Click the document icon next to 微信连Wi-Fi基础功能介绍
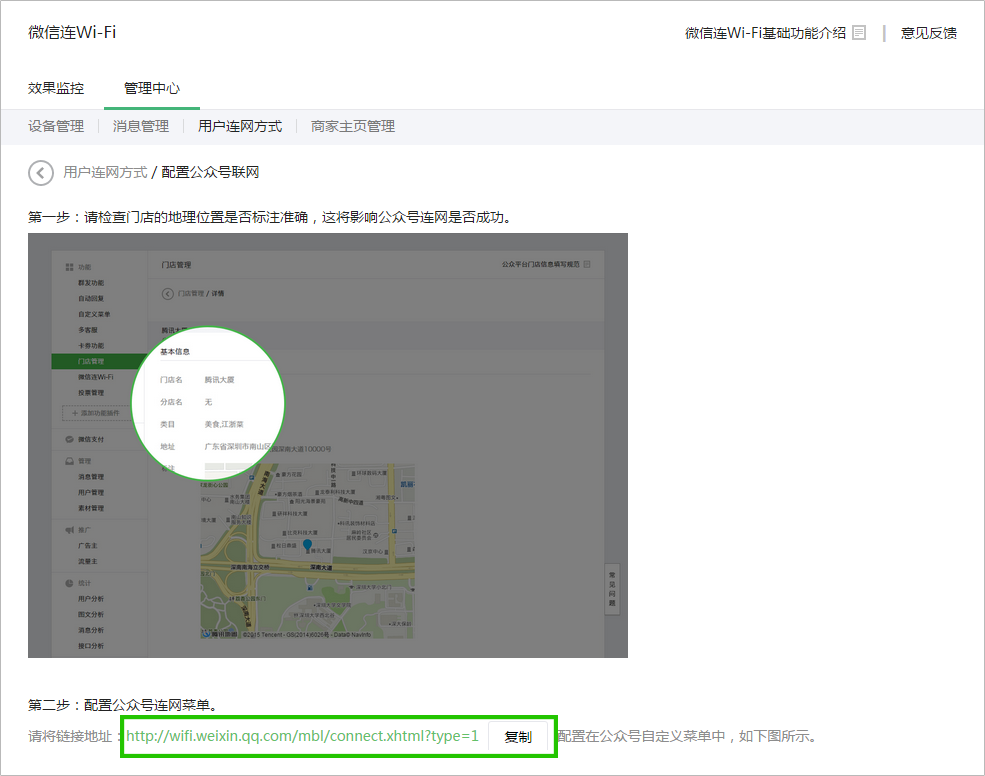 (x=858, y=33)
